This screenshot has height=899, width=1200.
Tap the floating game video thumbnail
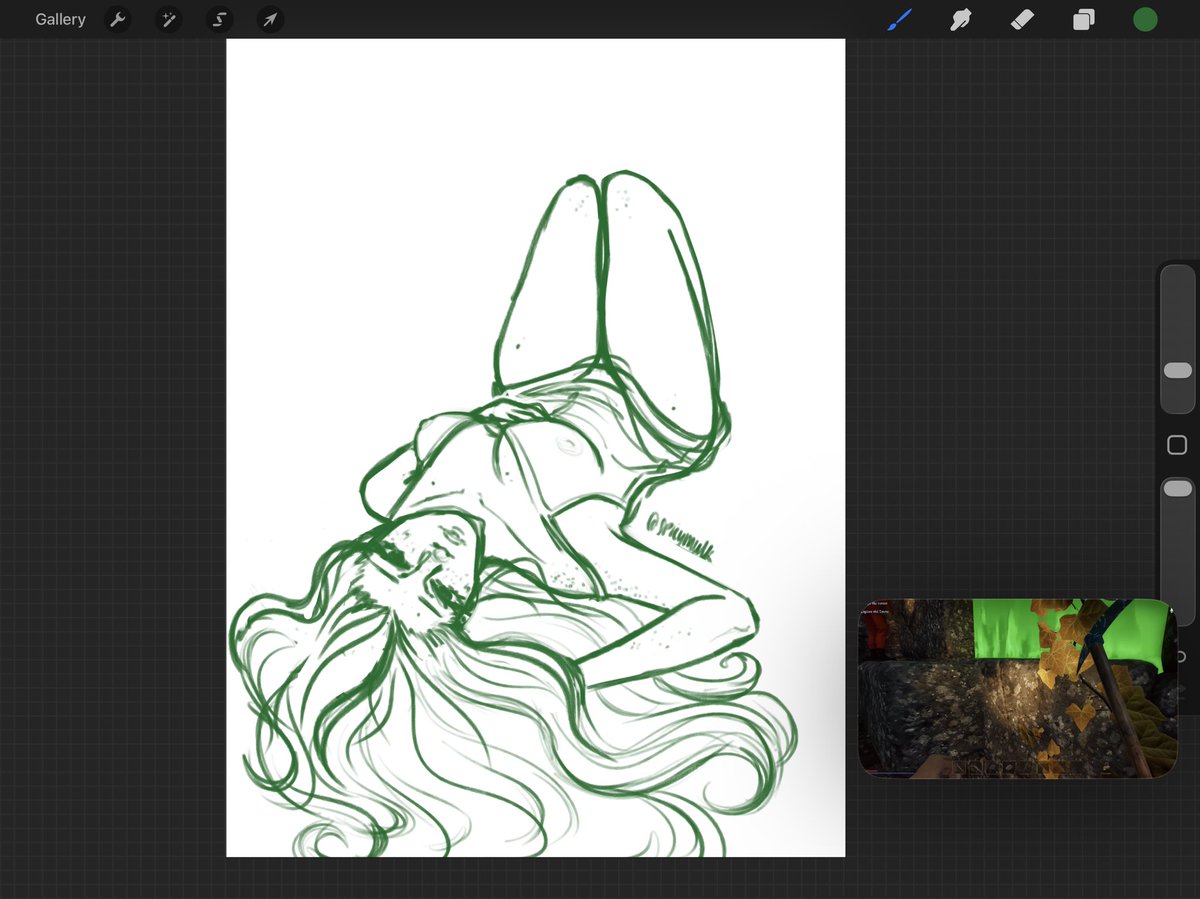[1017, 688]
